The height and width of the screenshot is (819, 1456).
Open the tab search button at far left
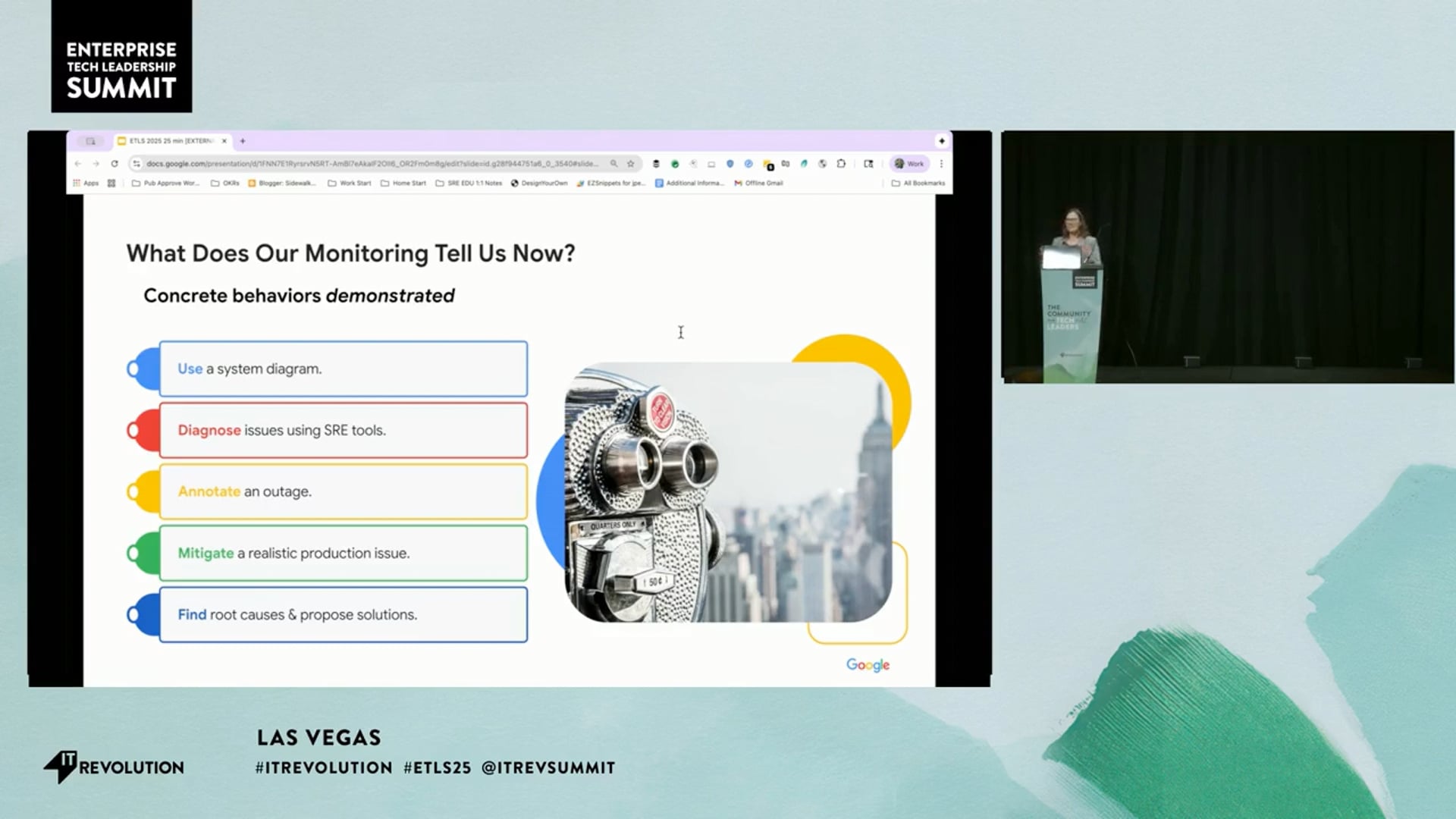(90, 141)
